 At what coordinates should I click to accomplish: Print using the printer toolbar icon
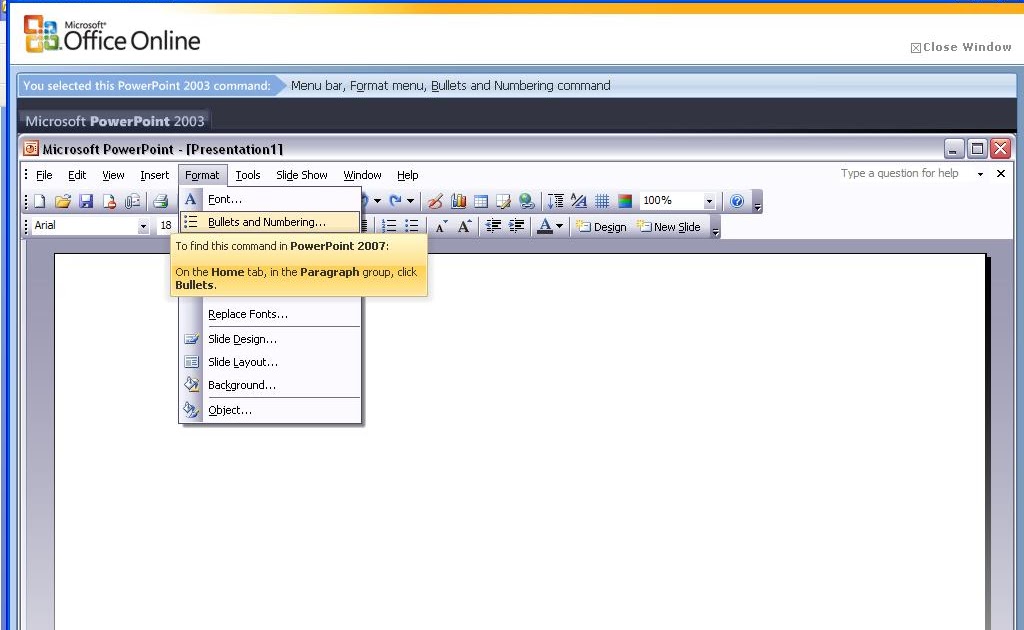pyautogui.click(x=161, y=201)
